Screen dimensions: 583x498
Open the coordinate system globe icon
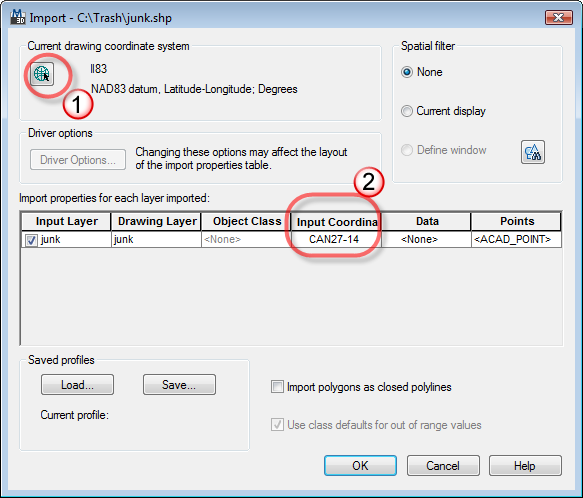point(42,74)
